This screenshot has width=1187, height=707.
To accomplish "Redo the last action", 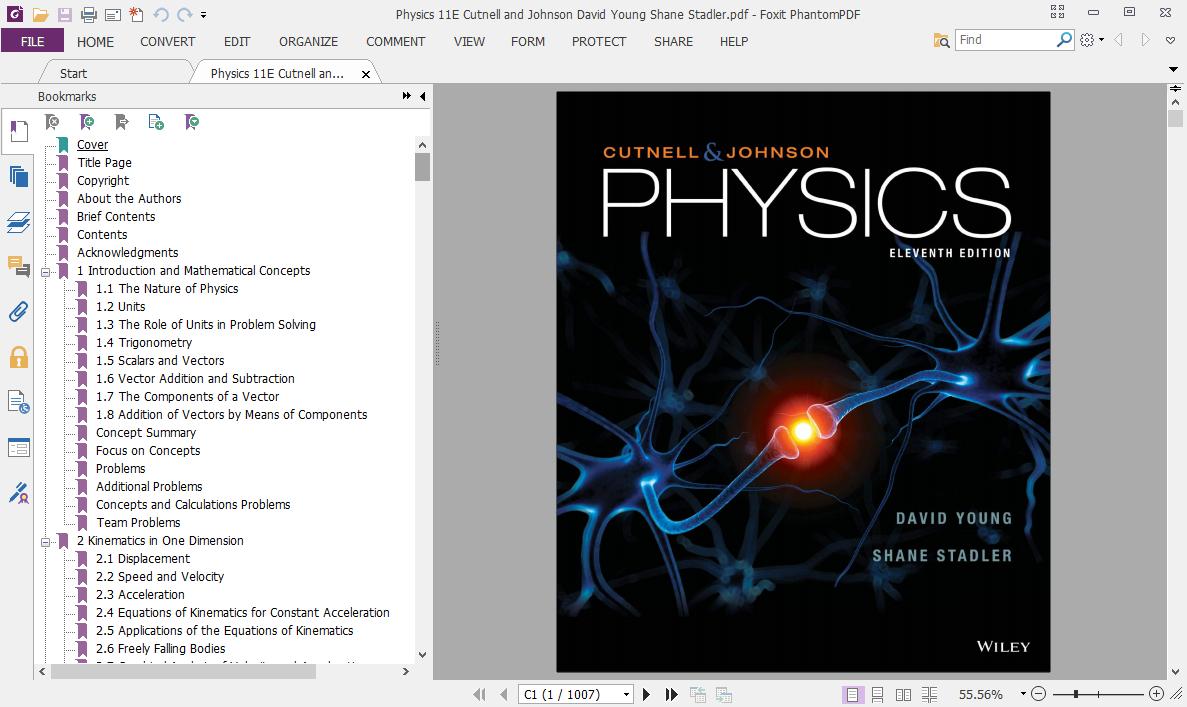I will click(x=184, y=14).
